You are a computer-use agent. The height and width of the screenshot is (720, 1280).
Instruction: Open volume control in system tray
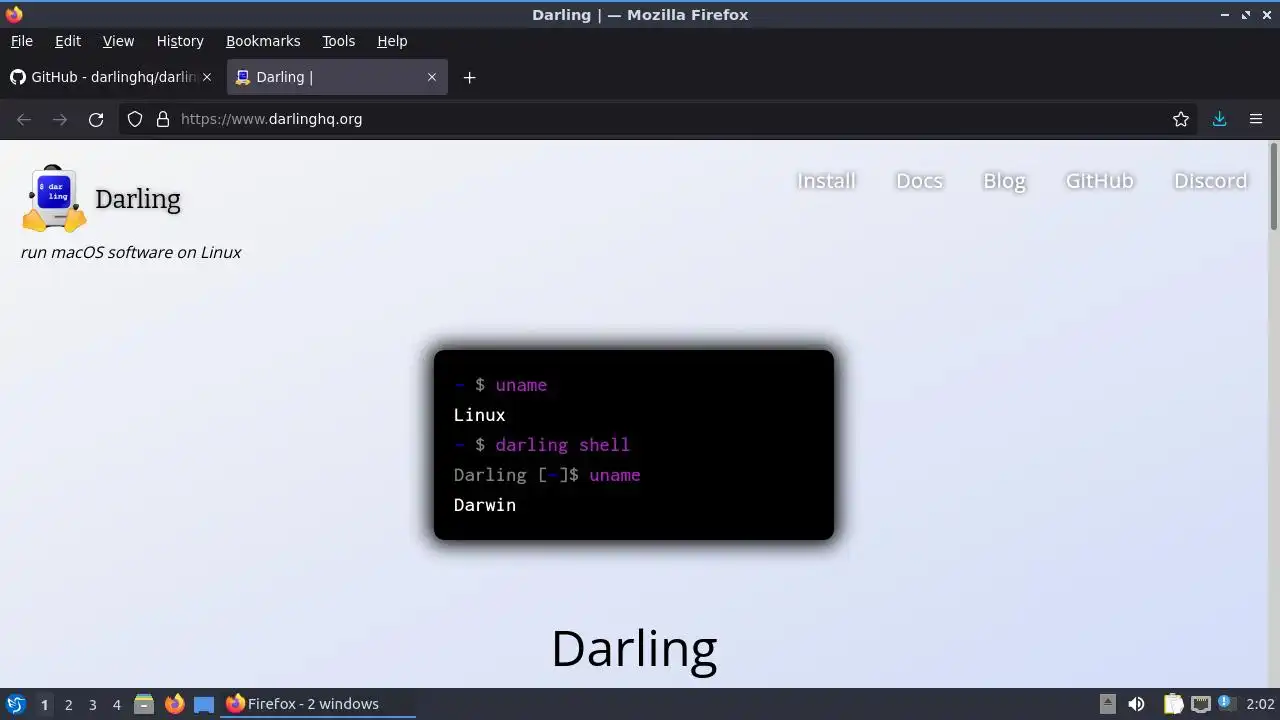tap(1136, 704)
